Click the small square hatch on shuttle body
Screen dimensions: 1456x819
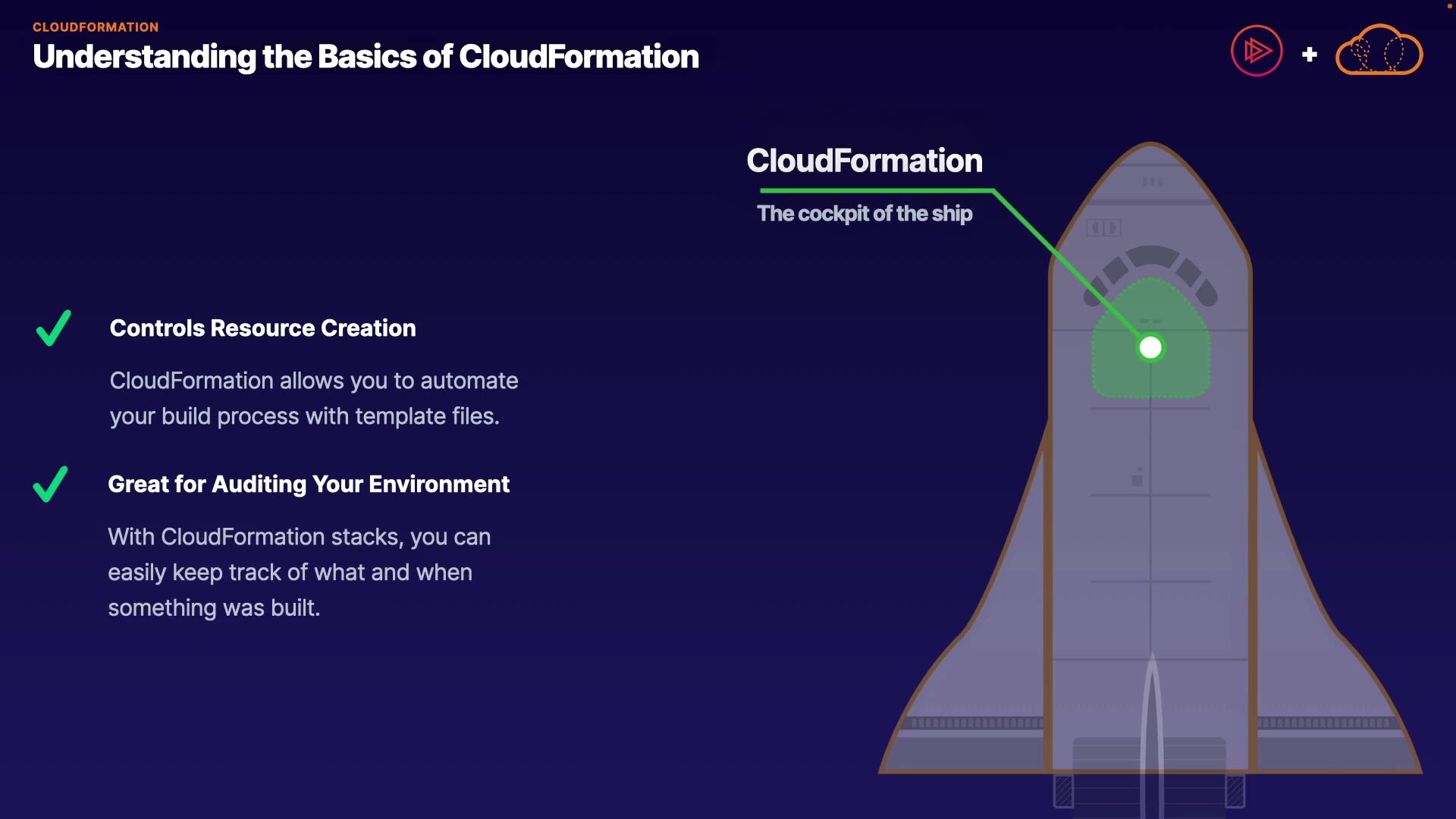1137,479
